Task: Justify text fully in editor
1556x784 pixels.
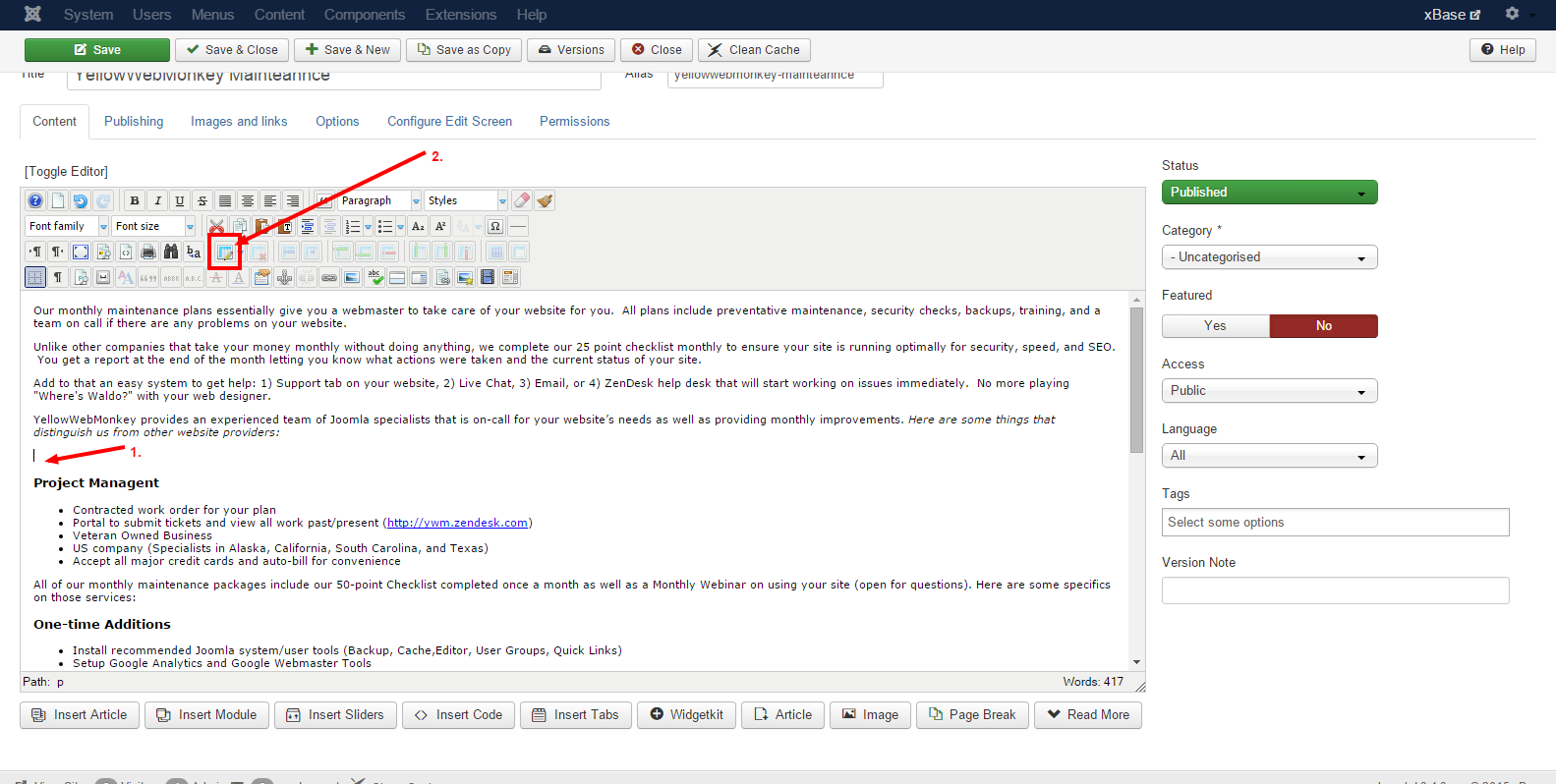Action: [x=225, y=200]
